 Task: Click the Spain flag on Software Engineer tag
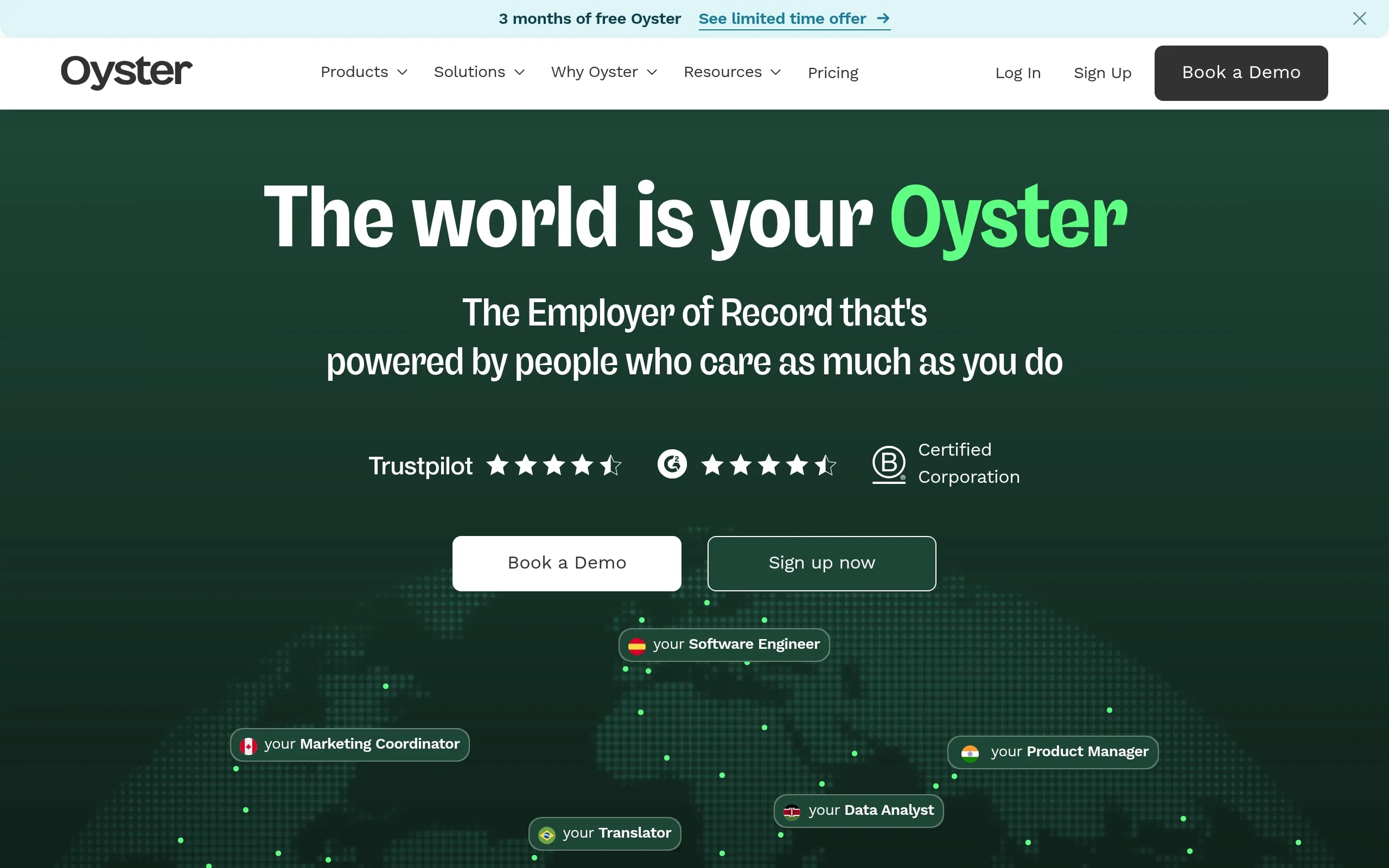coord(636,646)
